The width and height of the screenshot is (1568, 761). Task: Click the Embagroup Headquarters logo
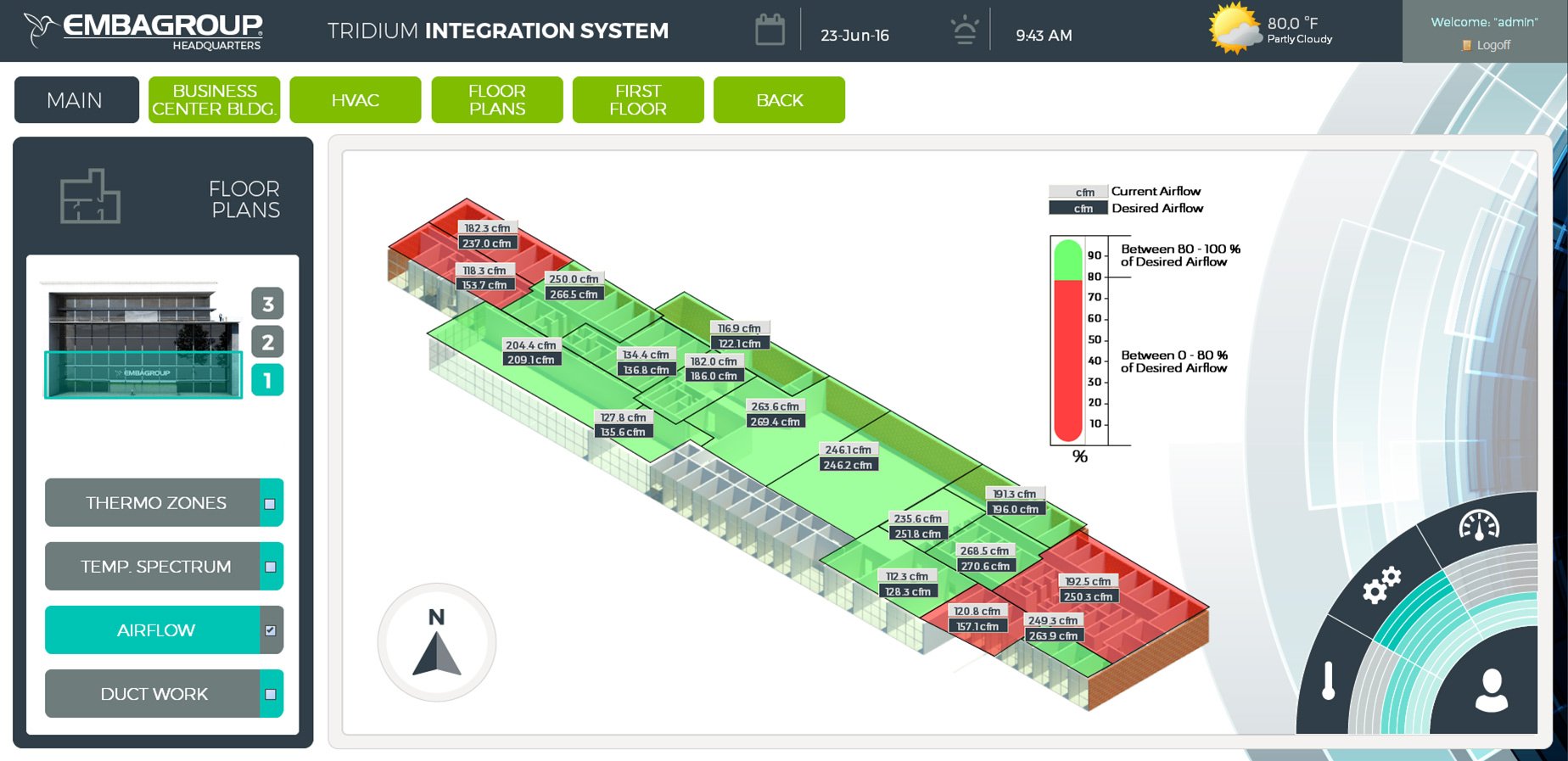click(x=143, y=31)
